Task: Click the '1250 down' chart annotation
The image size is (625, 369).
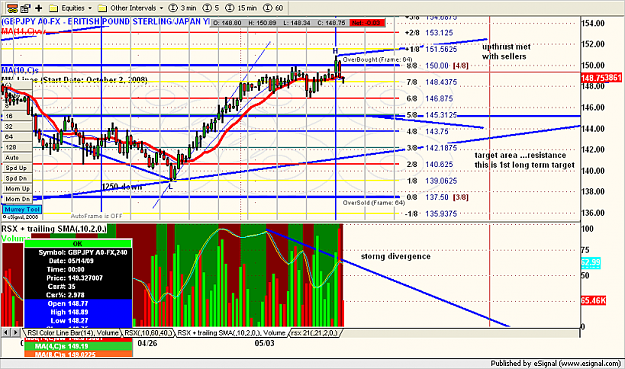Action: (122, 186)
